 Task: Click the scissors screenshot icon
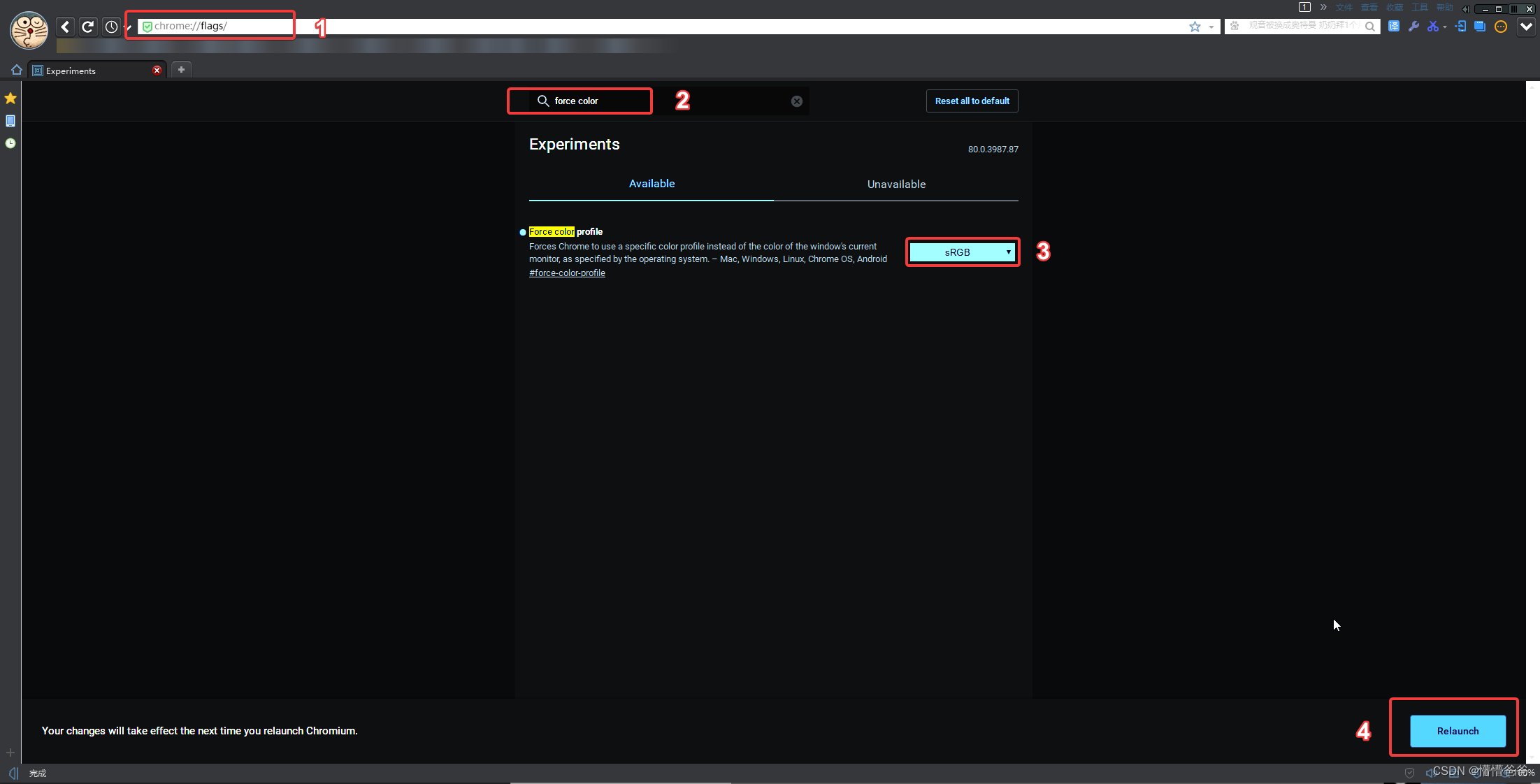pos(1432,27)
